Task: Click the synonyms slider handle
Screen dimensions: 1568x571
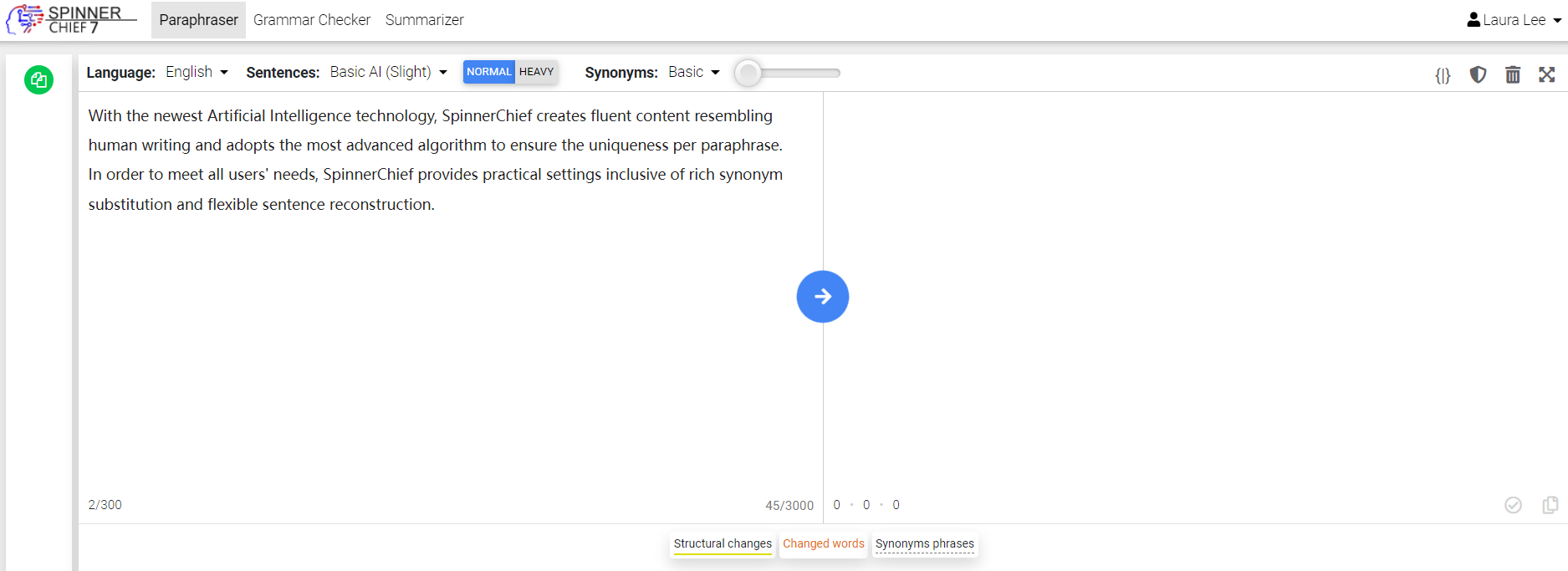Action: click(748, 73)
